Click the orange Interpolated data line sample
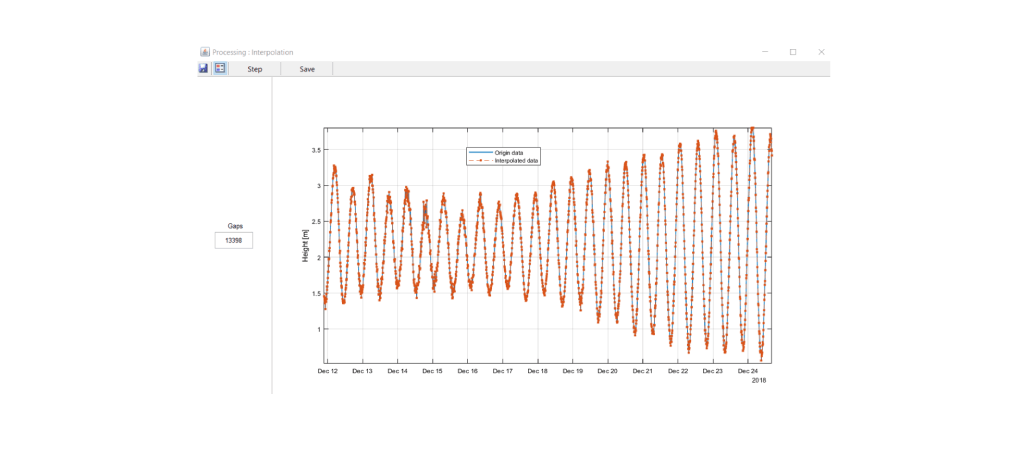 (x=479, y=160)
